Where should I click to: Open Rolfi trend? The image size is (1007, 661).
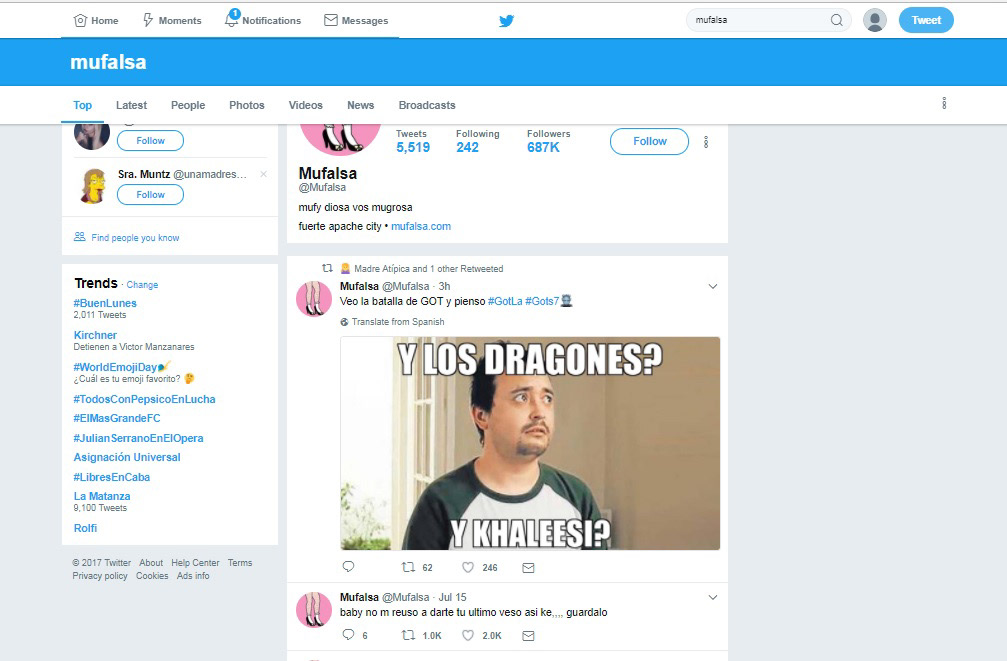85,528
